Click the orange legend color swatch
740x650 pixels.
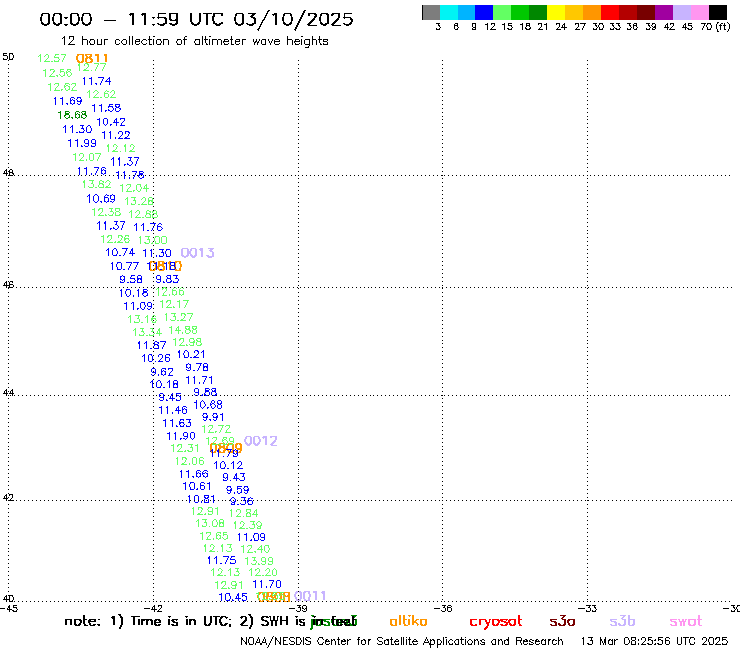pyautogui.click(x=592, y=12)
